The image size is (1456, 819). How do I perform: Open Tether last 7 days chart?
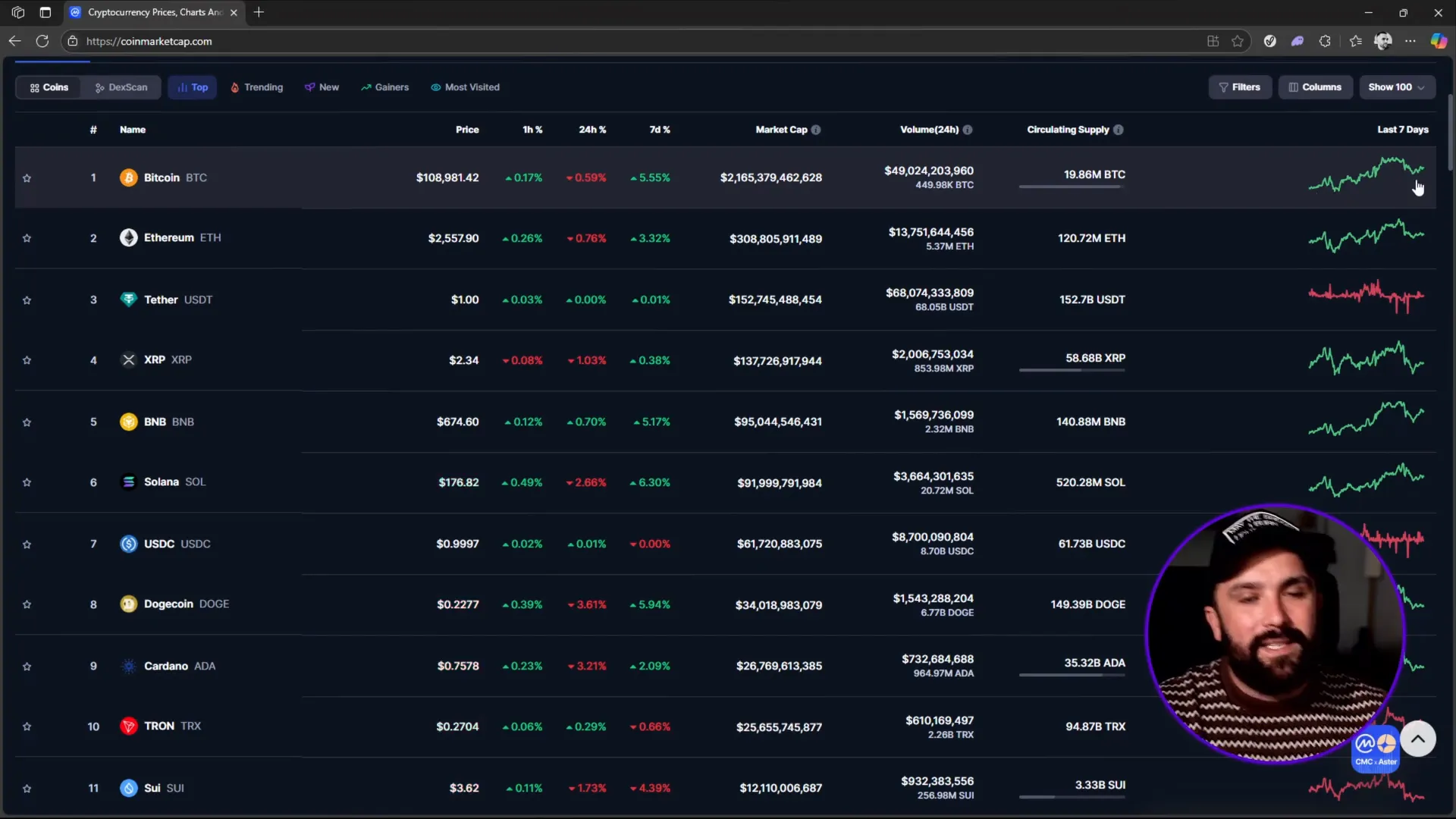[x=1367, y=297]
